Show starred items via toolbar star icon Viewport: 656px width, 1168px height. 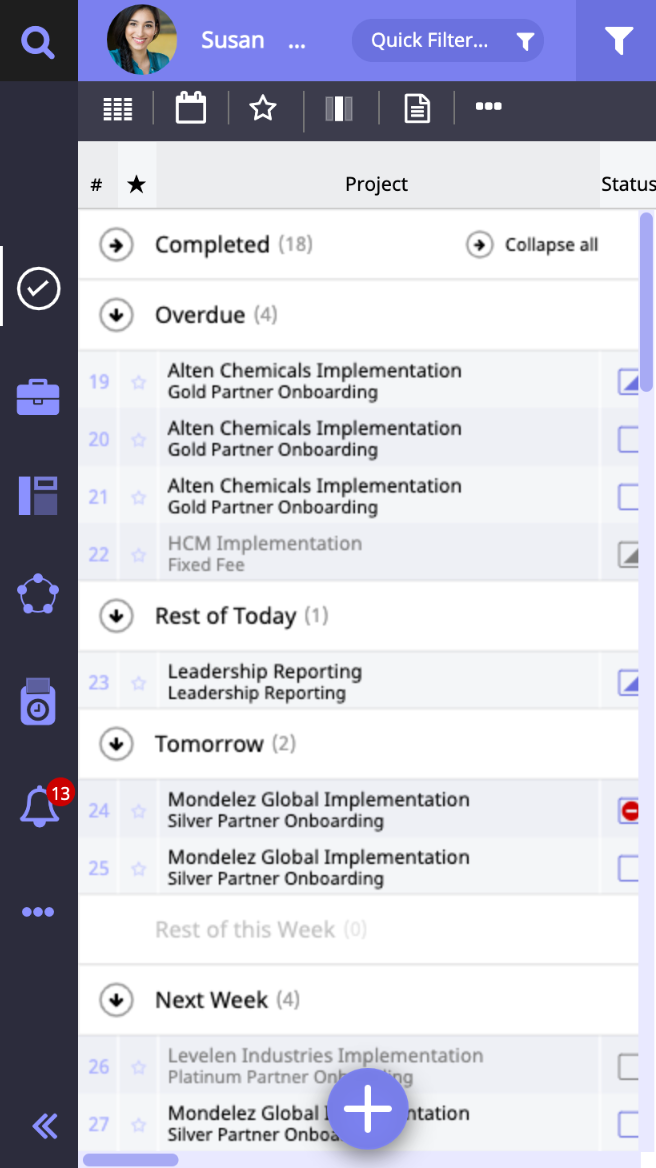click(263, 108)
